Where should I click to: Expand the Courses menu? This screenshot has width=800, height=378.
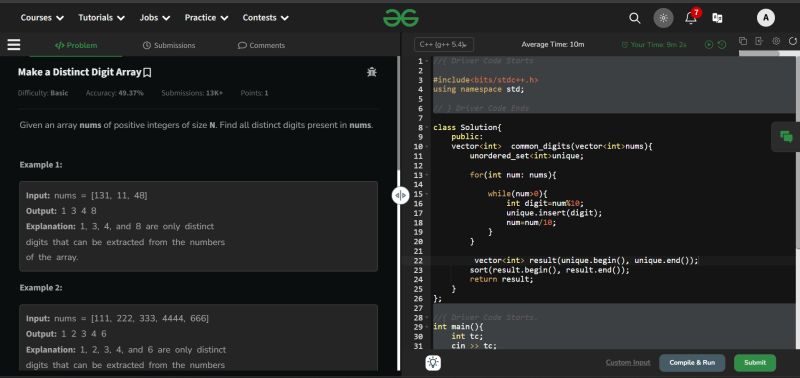[x=42, y=18]
